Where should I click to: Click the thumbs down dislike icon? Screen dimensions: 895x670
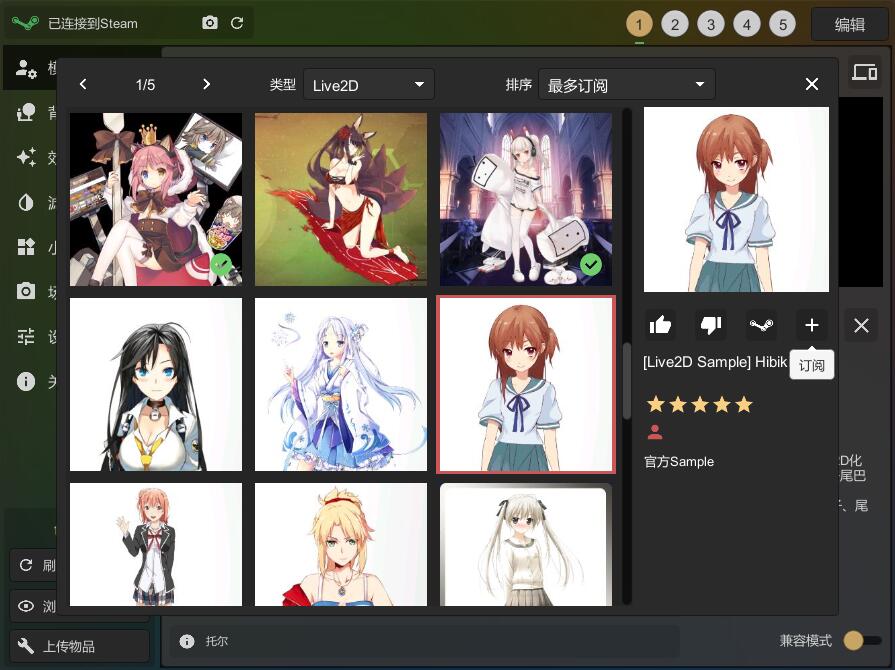[711, 325]
